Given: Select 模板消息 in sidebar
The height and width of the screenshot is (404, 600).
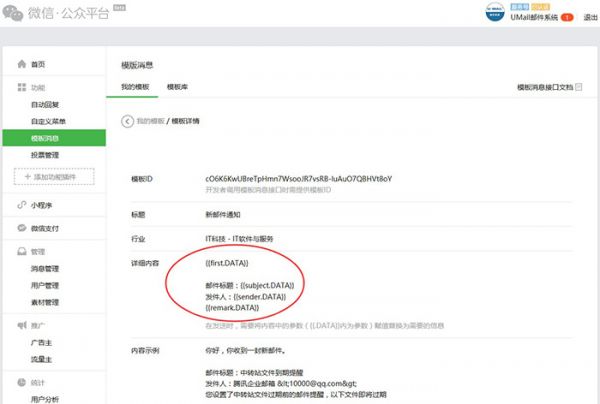Looking at the screenshot, I should click(54, 138).
